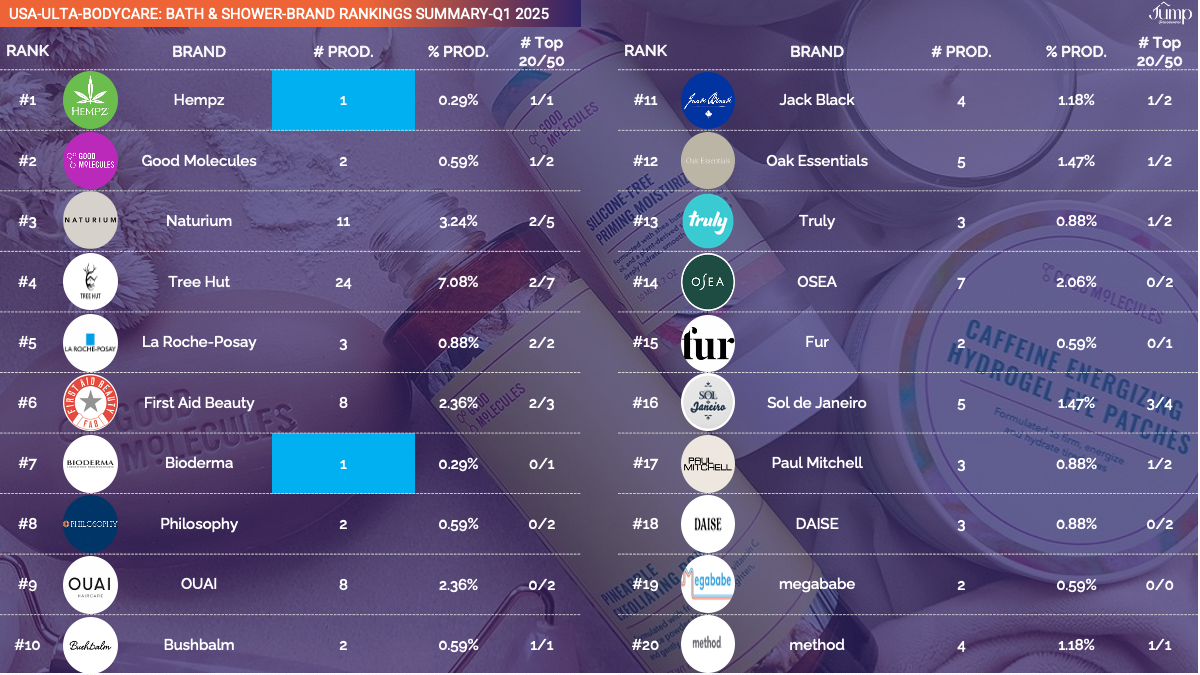This screenshot has width=1200, height=675.
Task: Click the Tree Hut logo circle
Action: 90,282
